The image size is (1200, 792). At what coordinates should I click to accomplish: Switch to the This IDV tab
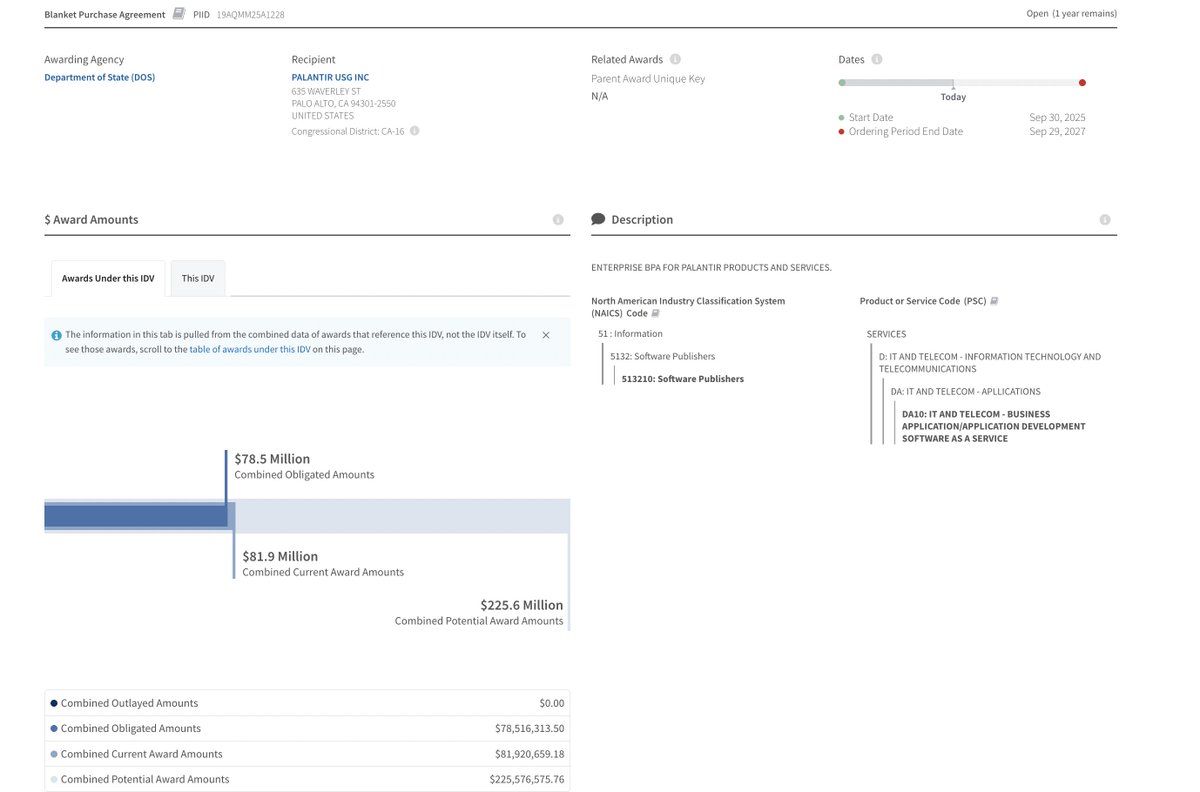(x=198, y=278)
